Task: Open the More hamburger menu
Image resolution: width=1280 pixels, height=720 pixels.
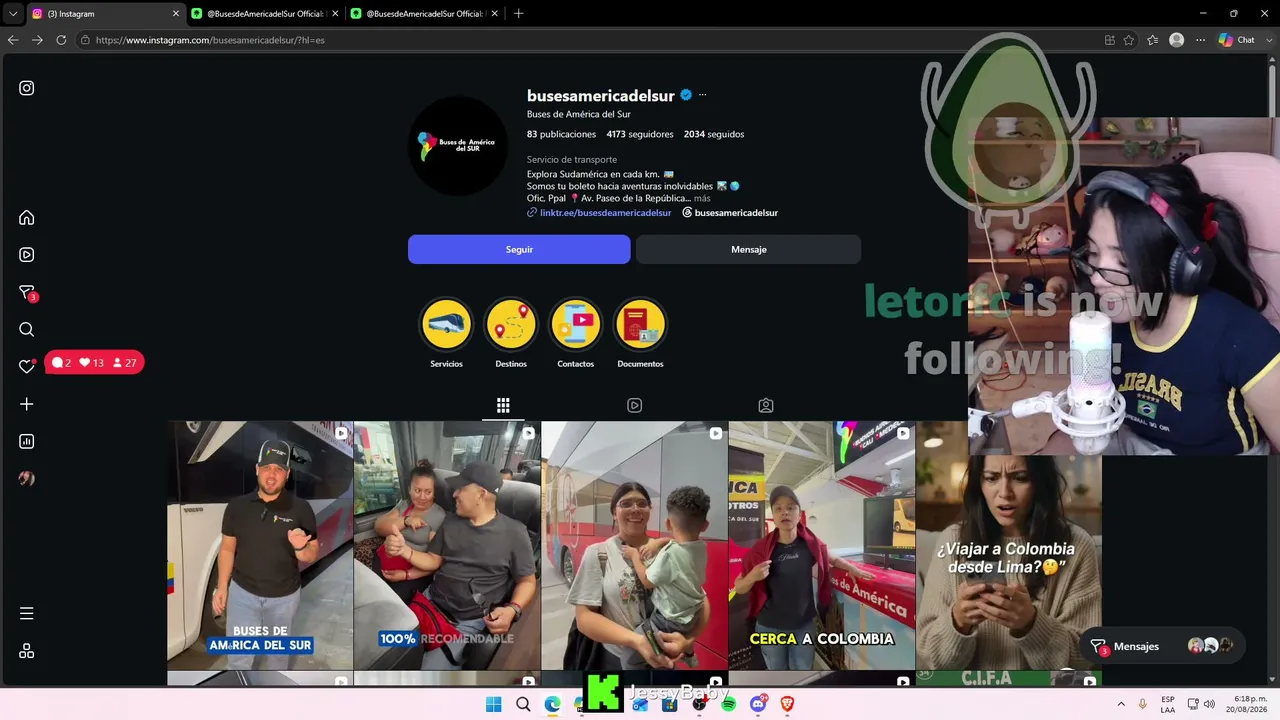Action: coord(27,613)
